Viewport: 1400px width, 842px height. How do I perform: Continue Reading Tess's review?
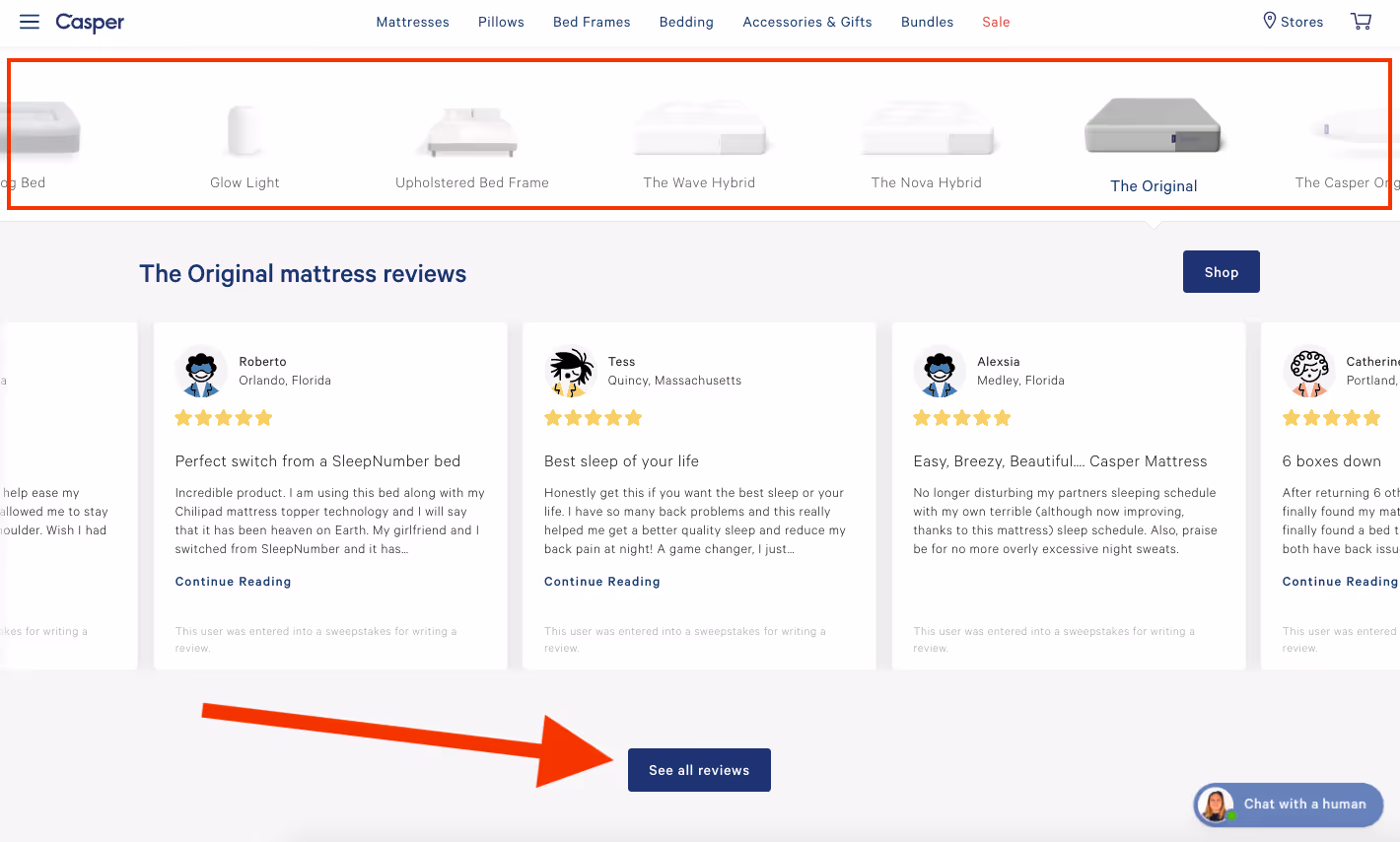(x=602, y=582)
